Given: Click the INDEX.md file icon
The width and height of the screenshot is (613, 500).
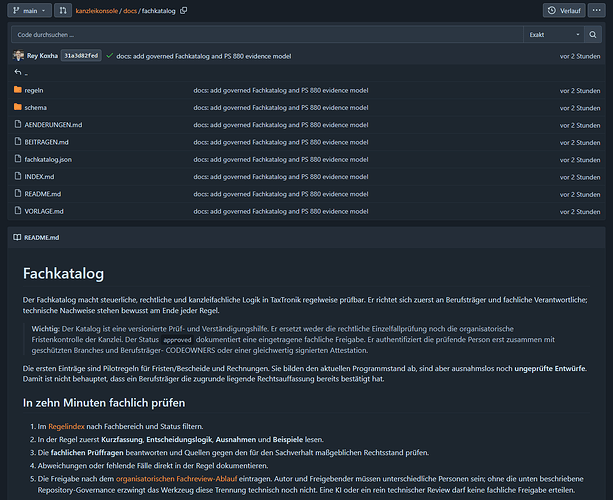Looking at the screenshot, I should [x=18, y=176].
